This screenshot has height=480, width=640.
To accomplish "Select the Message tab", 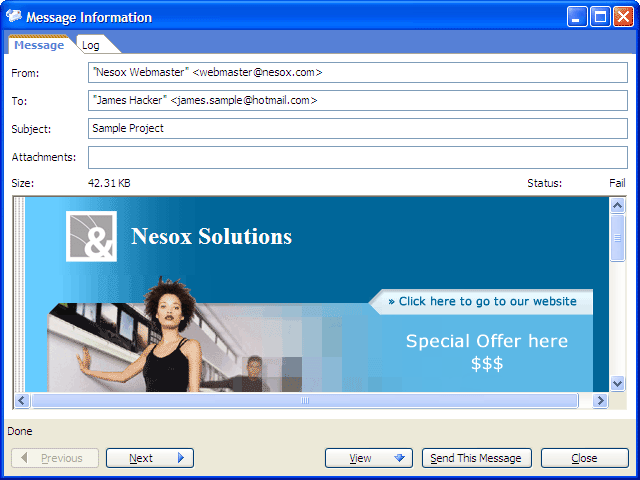I will click(x=39, y=45).
